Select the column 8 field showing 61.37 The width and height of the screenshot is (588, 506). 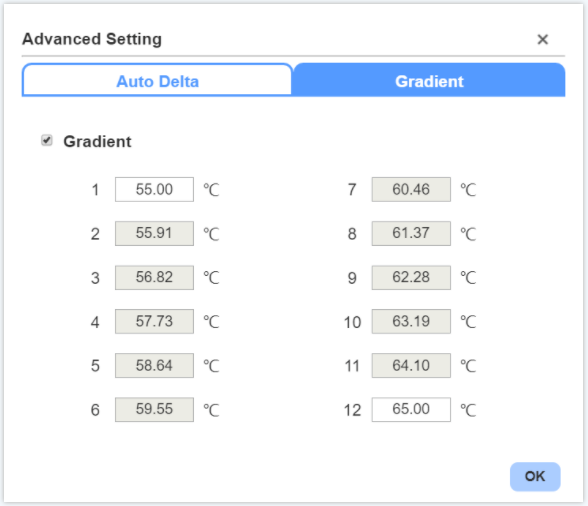tap(411, 233)
